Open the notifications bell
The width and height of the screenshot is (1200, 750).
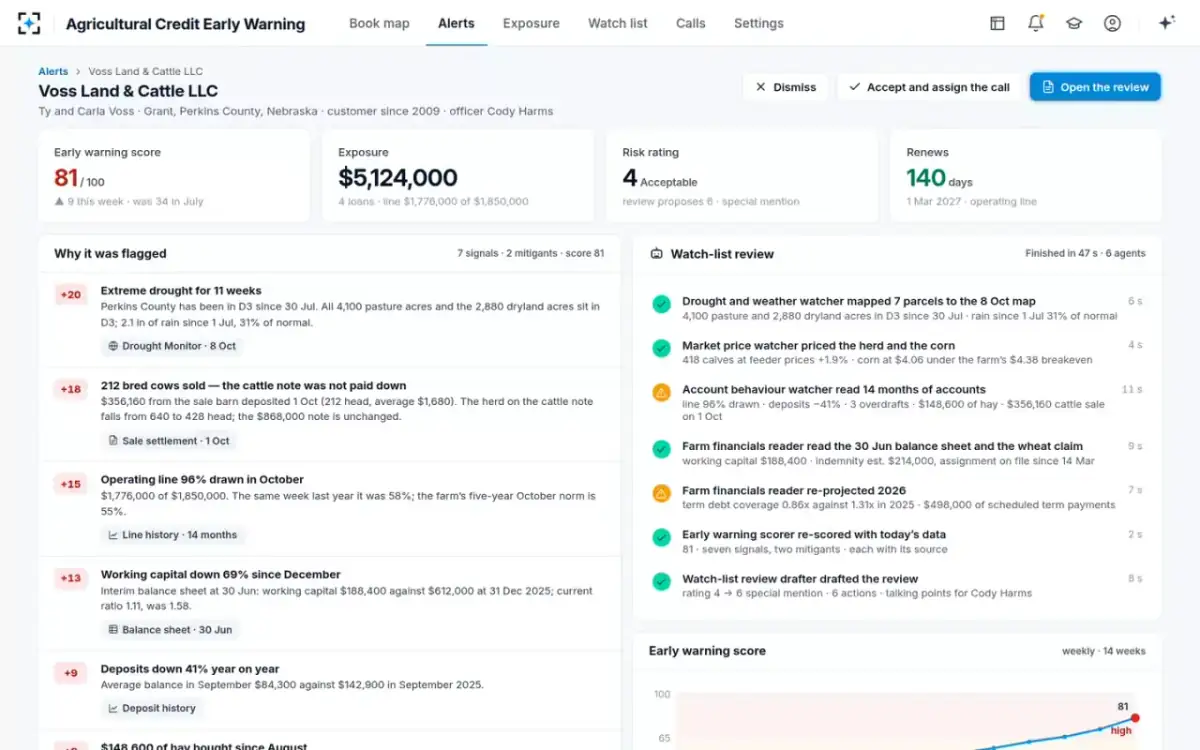(x=1036, y=23)
